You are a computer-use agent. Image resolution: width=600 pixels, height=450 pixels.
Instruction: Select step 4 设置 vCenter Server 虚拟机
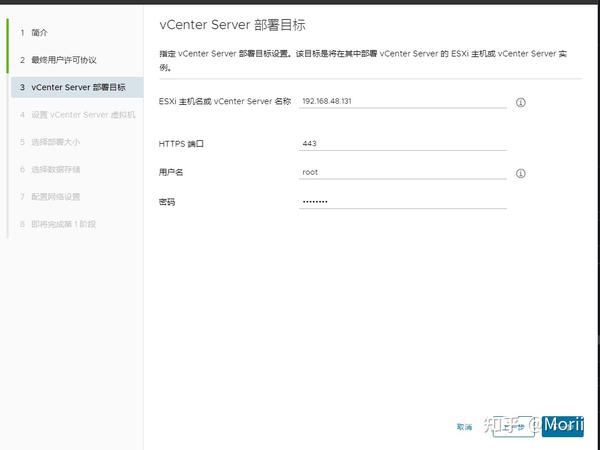(x=78, y=115)
